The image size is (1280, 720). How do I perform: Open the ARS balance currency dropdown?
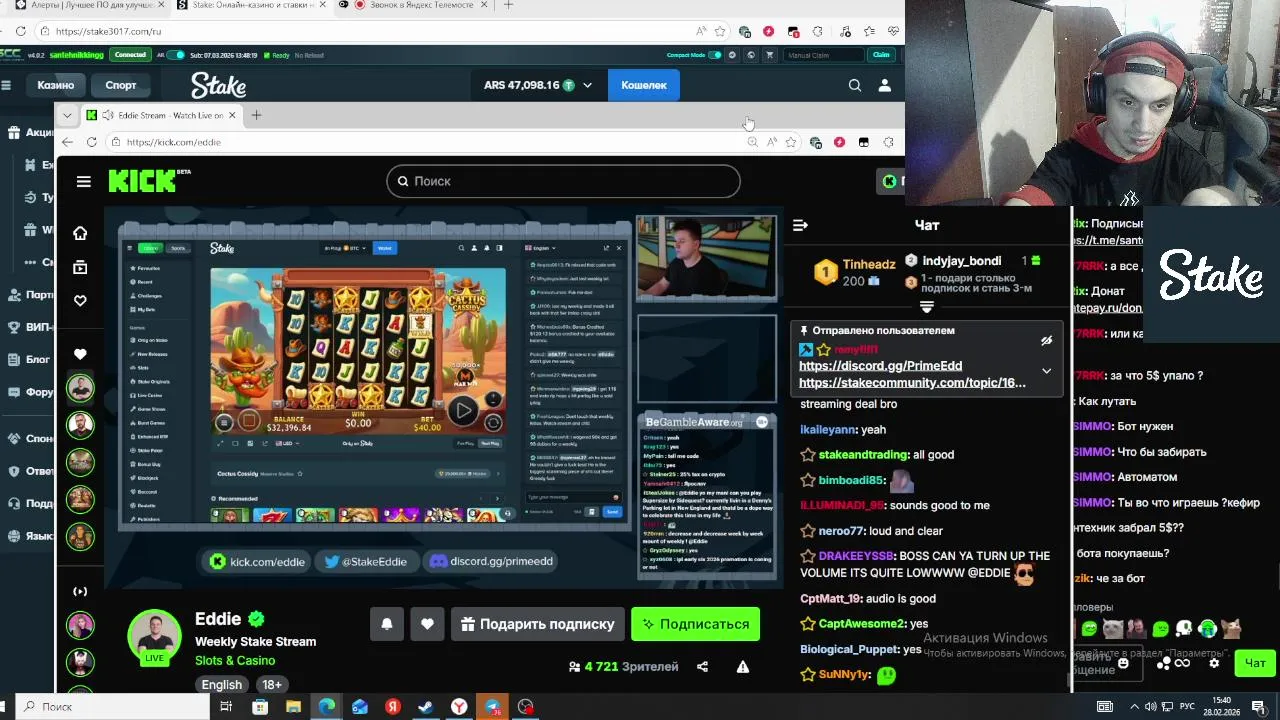587,85
